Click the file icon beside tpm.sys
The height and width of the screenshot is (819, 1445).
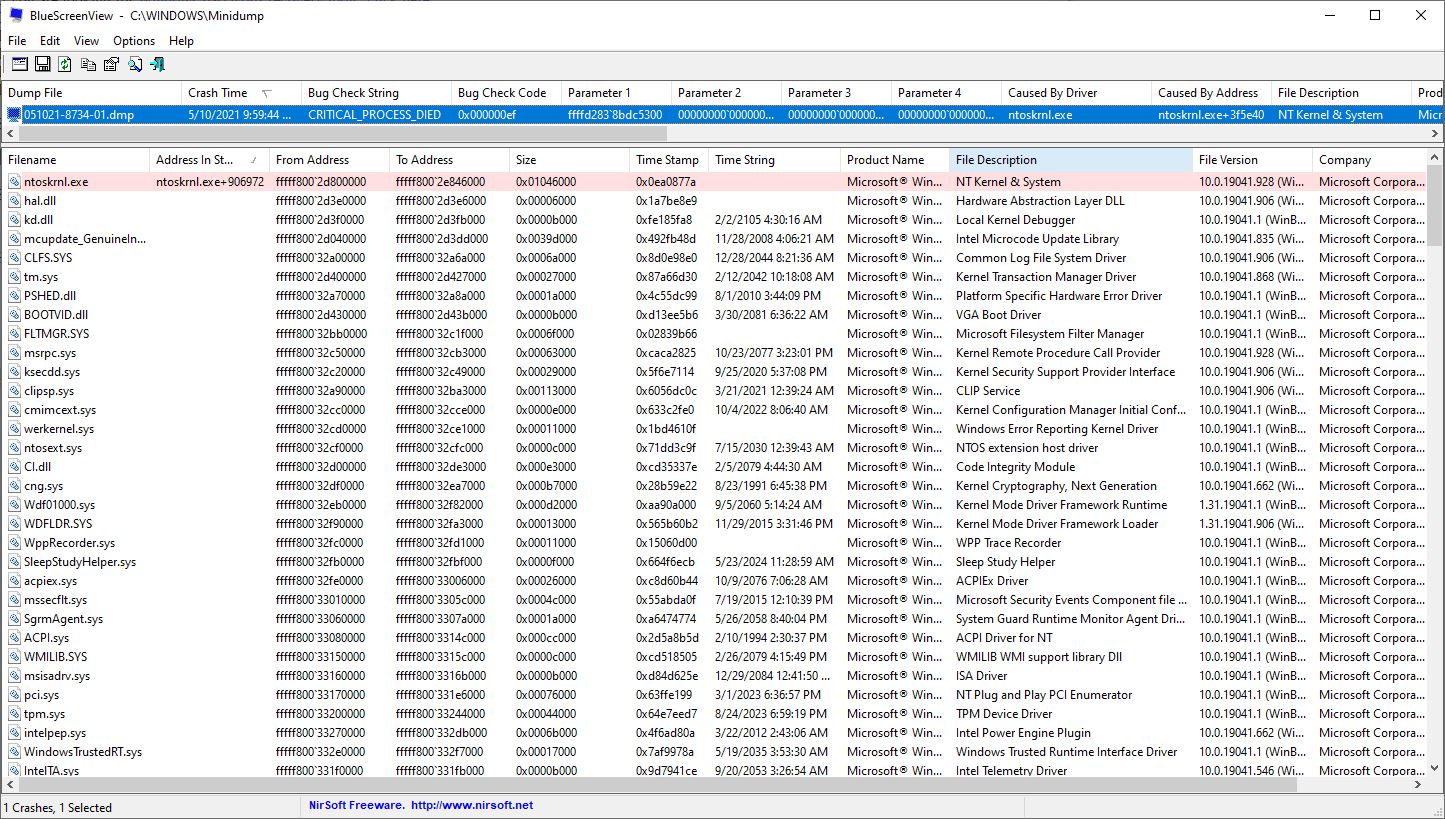click(x=15, y=714)
